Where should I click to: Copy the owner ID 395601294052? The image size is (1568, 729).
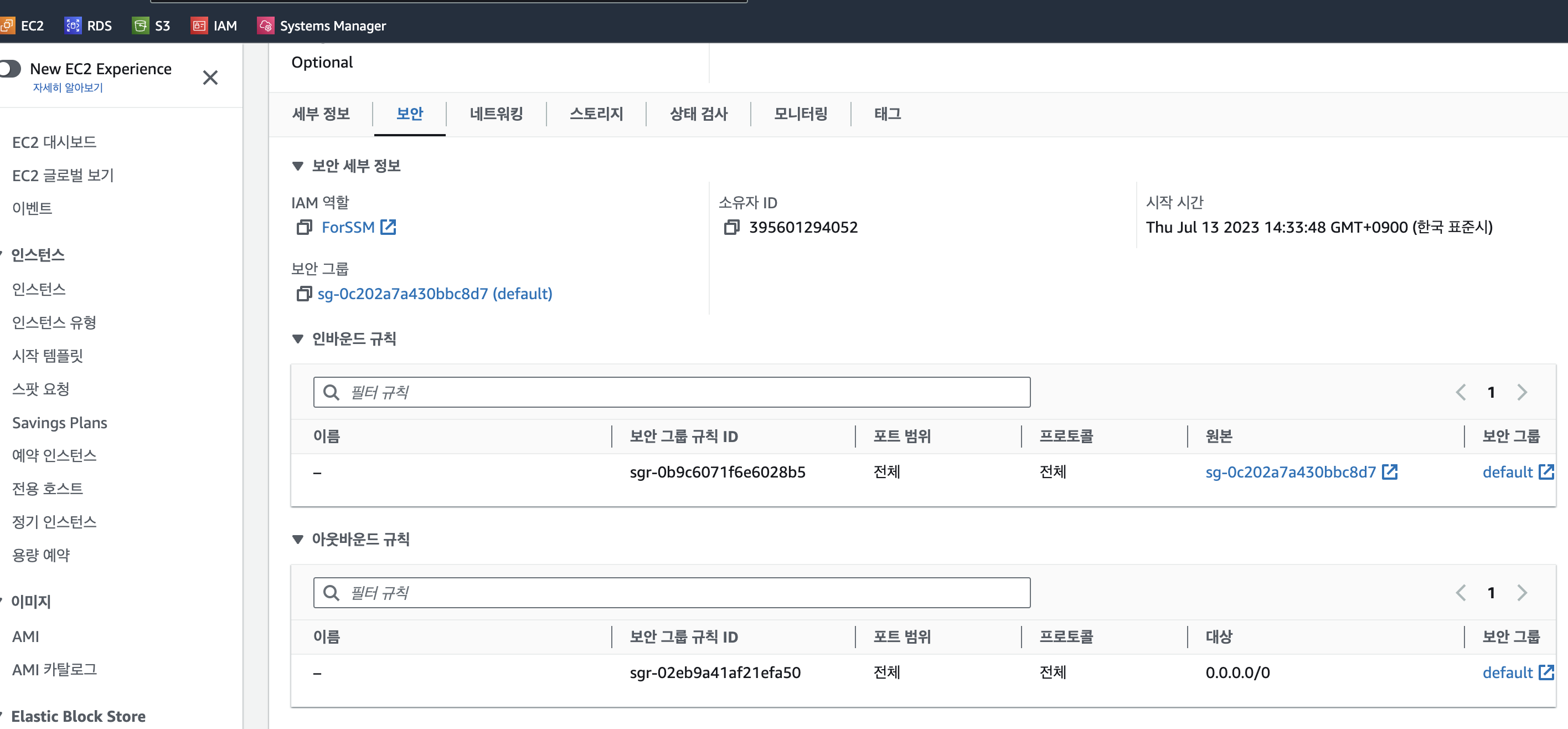(x=731, y=227)
